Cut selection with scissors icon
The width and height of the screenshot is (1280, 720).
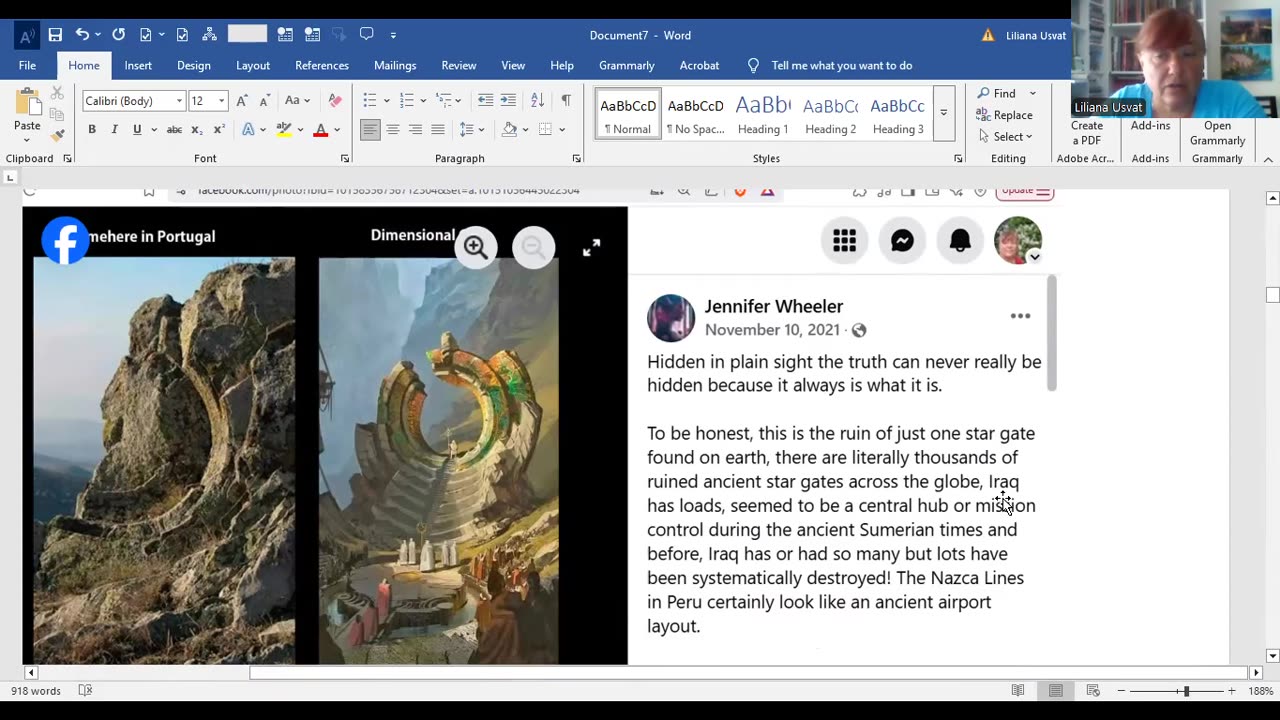(57, 93)
